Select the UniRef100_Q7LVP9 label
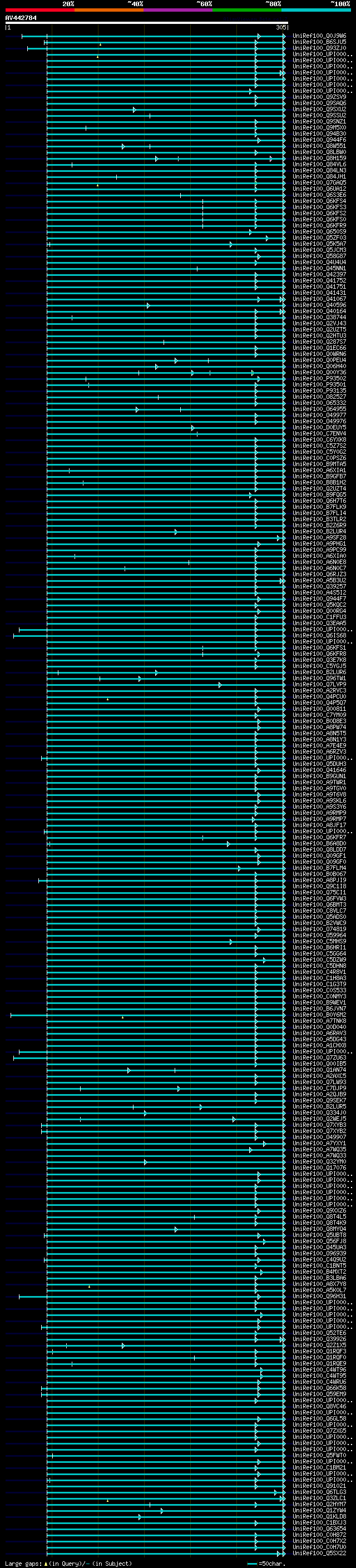This screenshot has width=356, height=1568. click(x=319, y=684)
